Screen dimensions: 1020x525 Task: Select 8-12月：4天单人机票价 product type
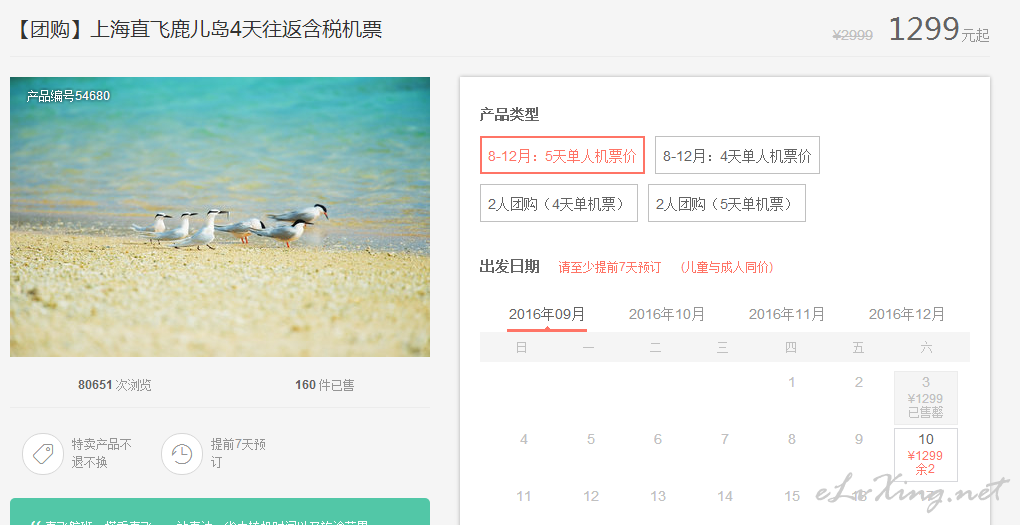point(737,155)
